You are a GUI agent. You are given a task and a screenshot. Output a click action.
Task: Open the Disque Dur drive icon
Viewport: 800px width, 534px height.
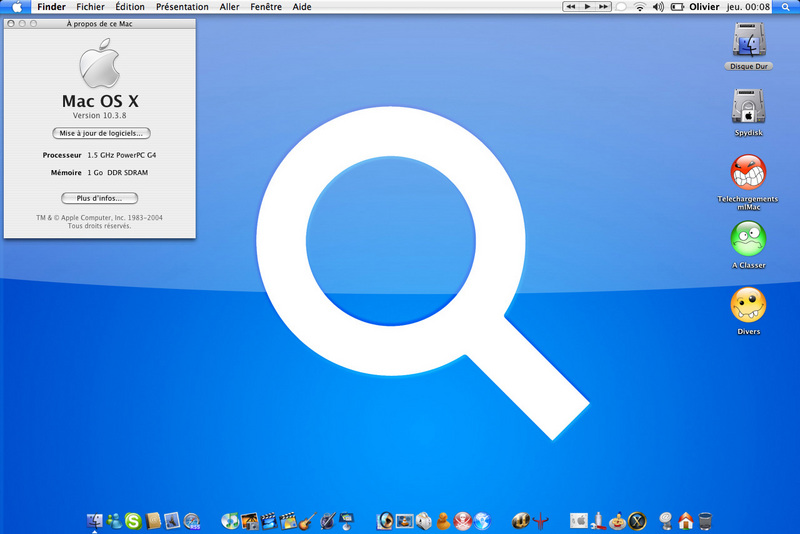point(749,42)
